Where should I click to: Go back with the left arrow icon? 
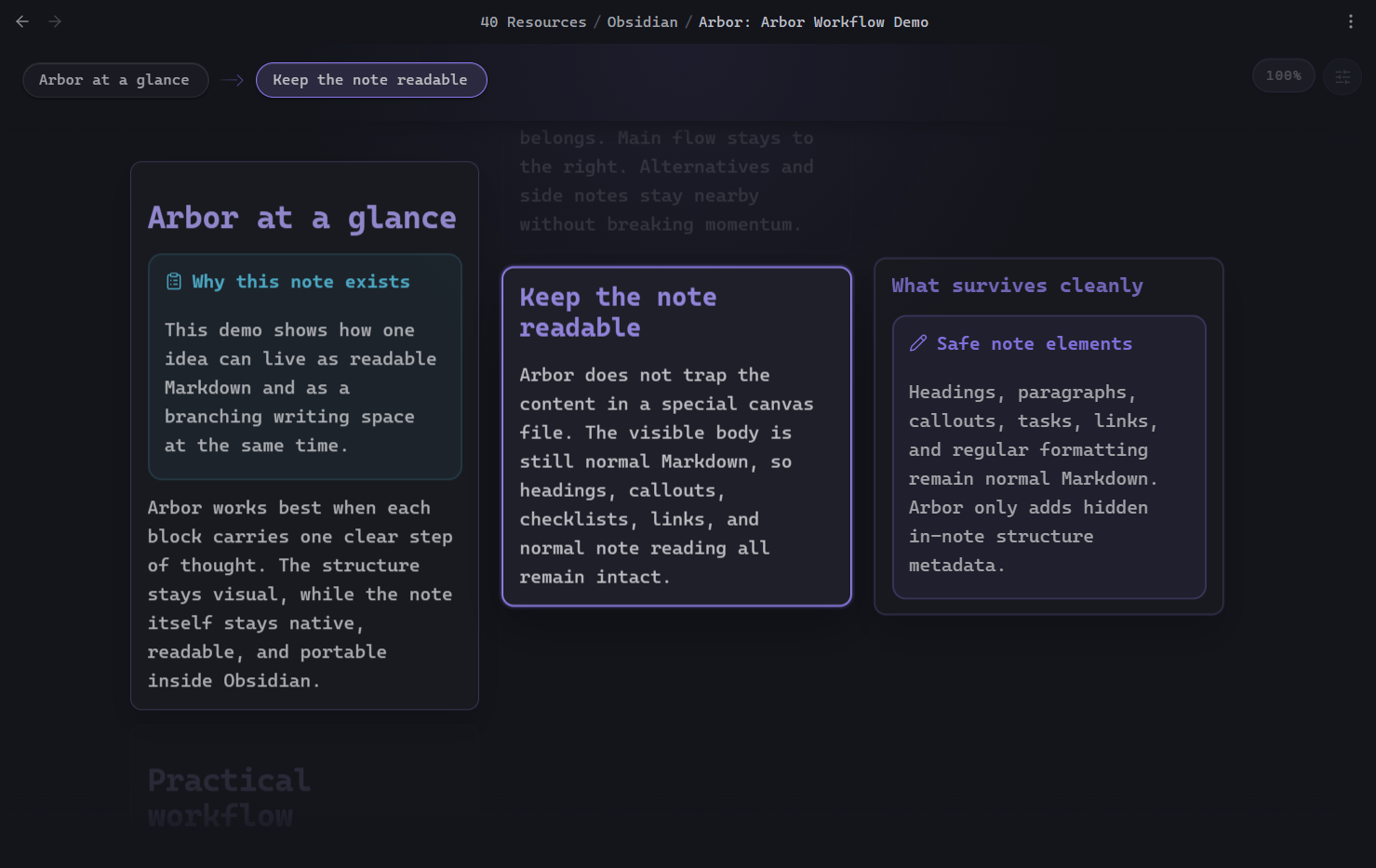click(x=22, y=21)
